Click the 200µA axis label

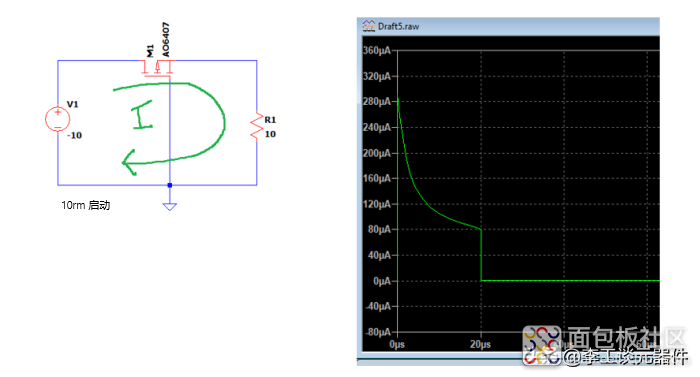377,153
